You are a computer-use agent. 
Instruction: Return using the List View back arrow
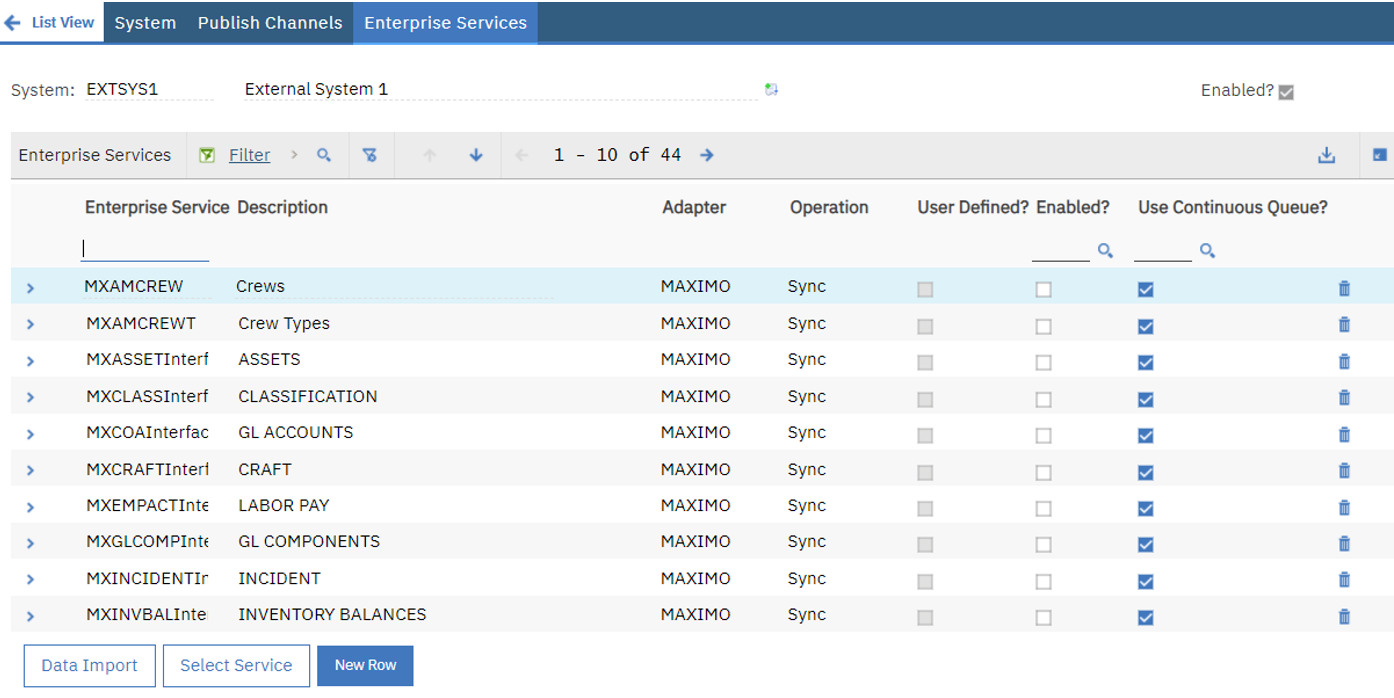tap(13, 21)
